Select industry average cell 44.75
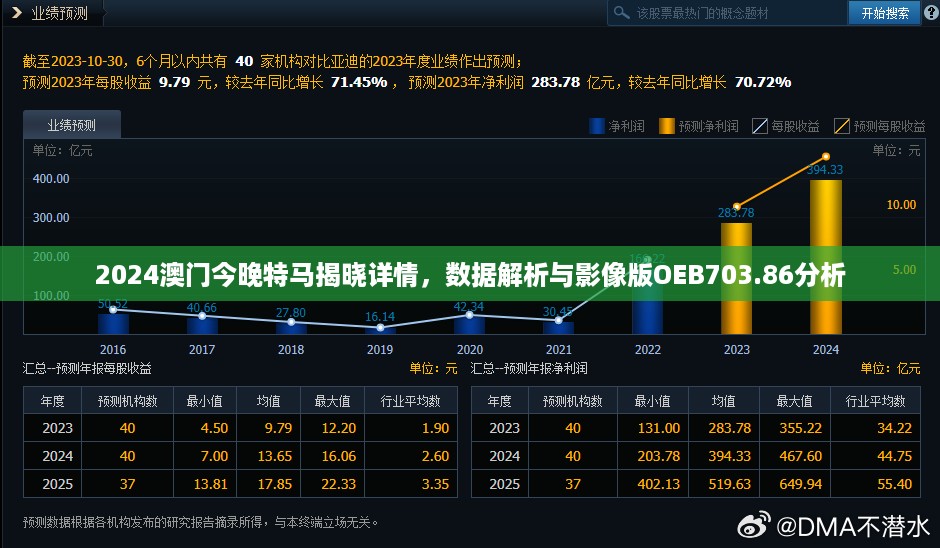 (894, 456)
